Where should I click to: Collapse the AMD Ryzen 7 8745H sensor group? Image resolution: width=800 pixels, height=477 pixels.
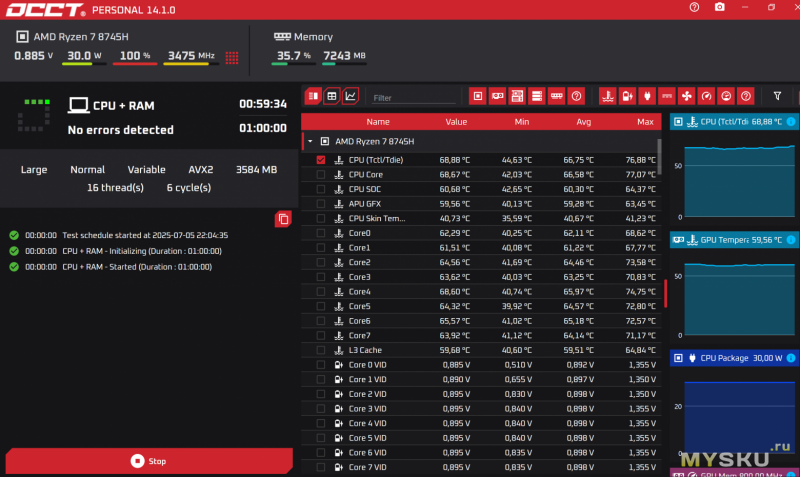point(310,141)
